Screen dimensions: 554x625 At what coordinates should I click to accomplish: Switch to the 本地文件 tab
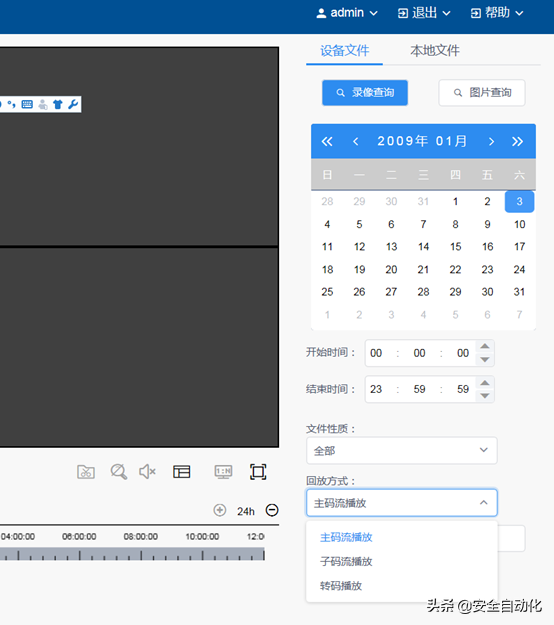click(x=435, y=51)
